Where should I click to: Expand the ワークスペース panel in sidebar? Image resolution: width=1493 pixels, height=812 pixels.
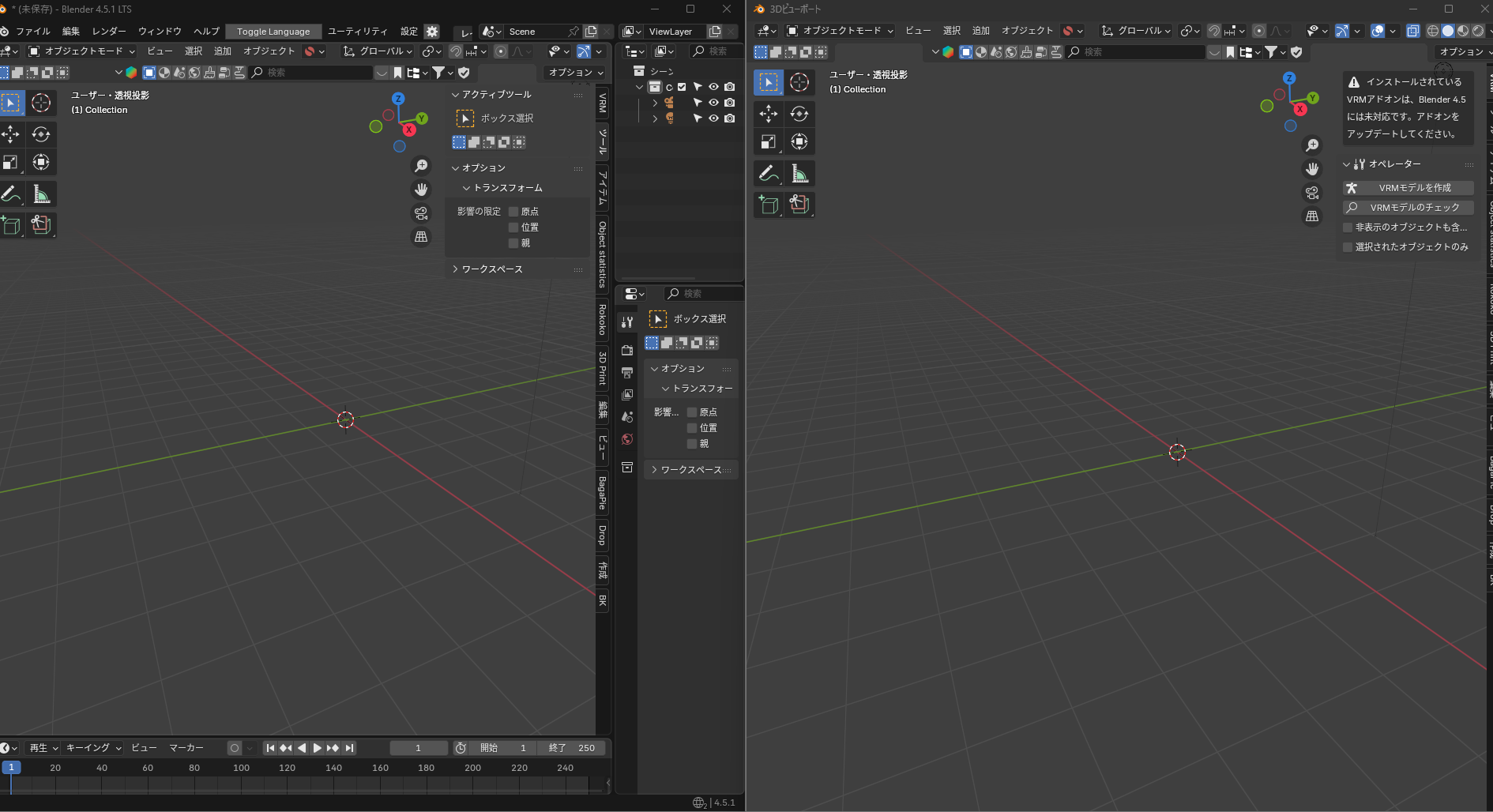[x=491, y=269]
